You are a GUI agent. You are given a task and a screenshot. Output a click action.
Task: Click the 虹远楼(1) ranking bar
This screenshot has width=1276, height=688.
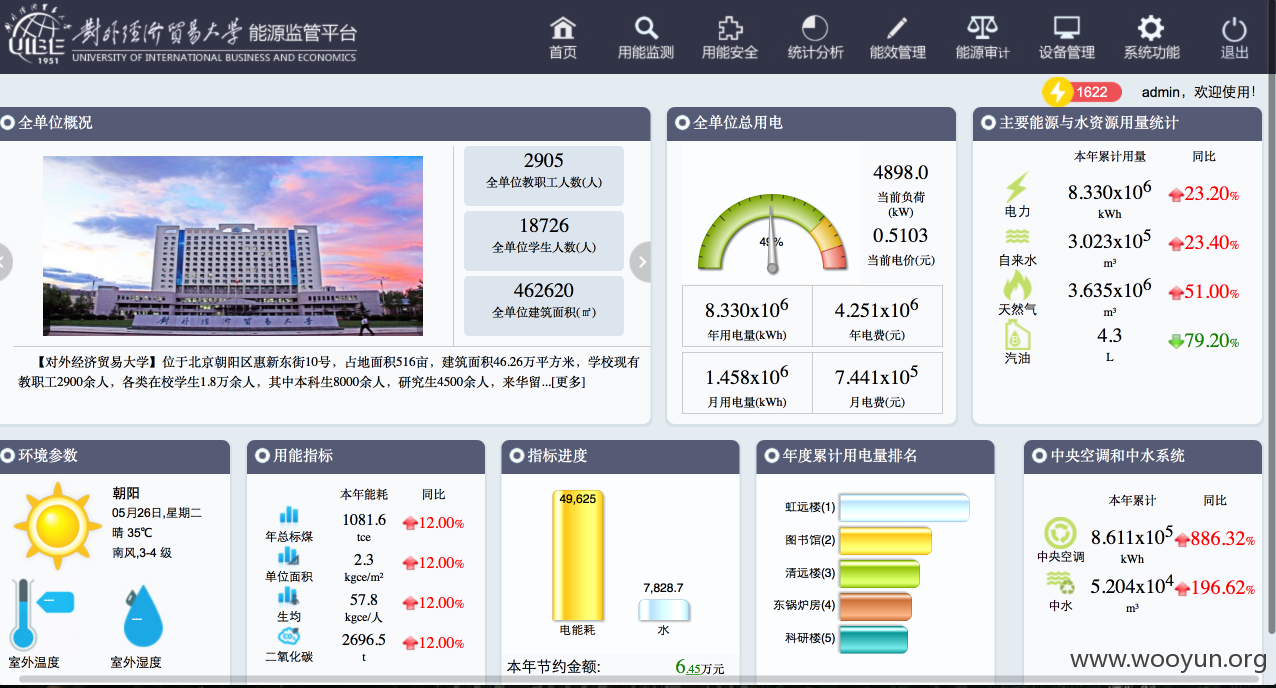[x=905, y=508]
